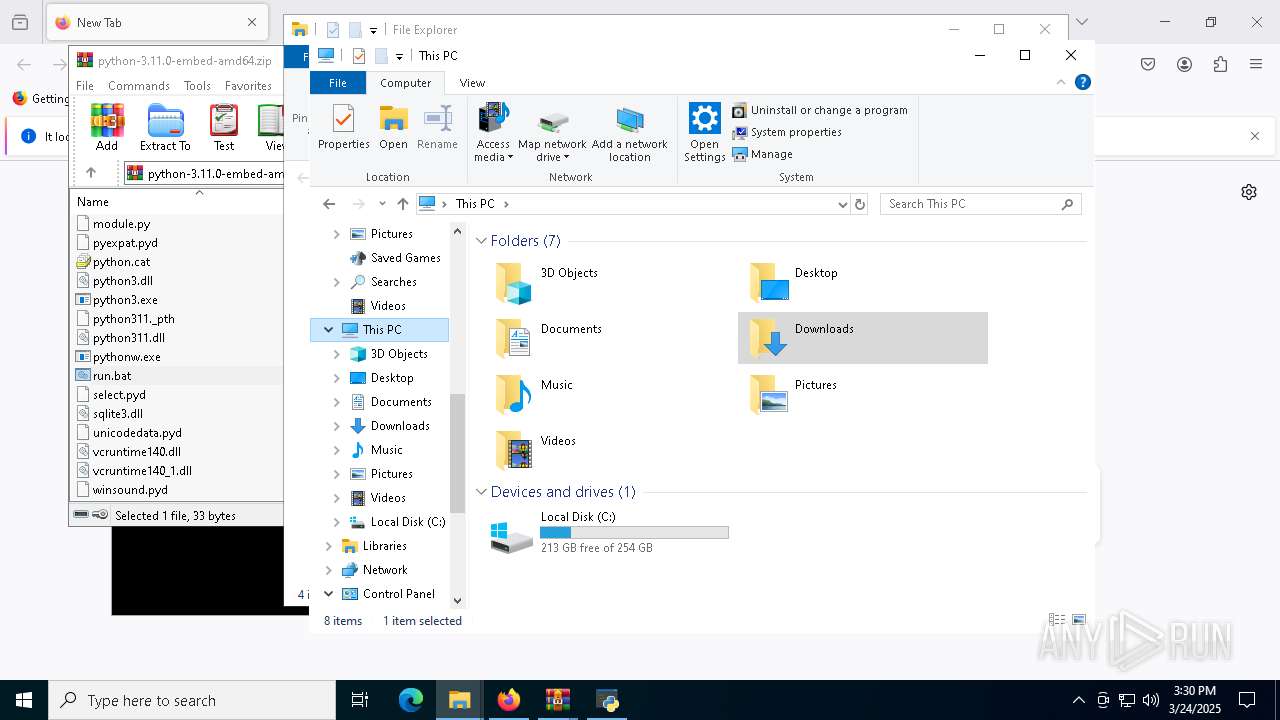
Task: Open Firefox from taskbar
Action: click(x=509, y=700)
